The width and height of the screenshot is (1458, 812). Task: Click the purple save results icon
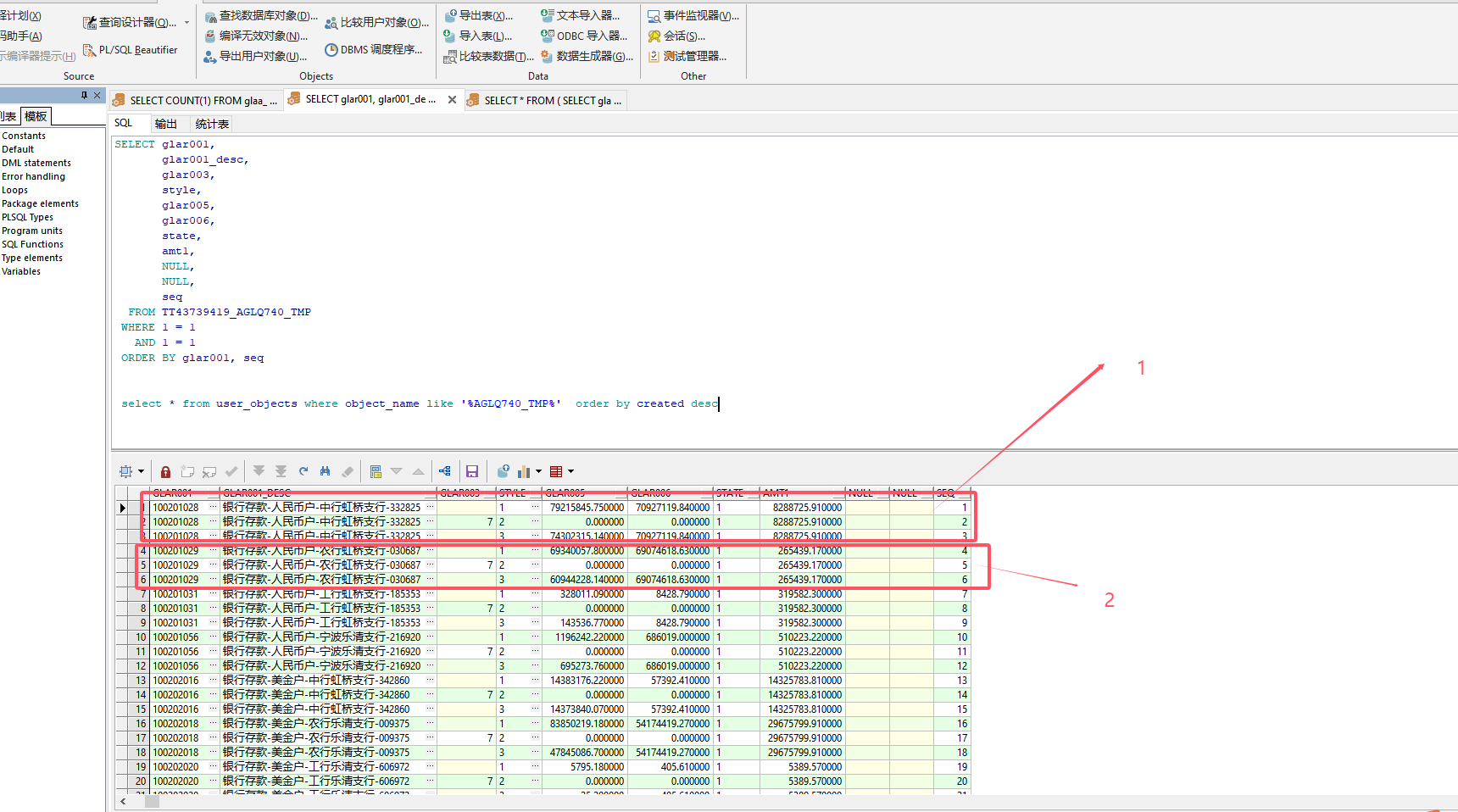click(x=472, y=471)
